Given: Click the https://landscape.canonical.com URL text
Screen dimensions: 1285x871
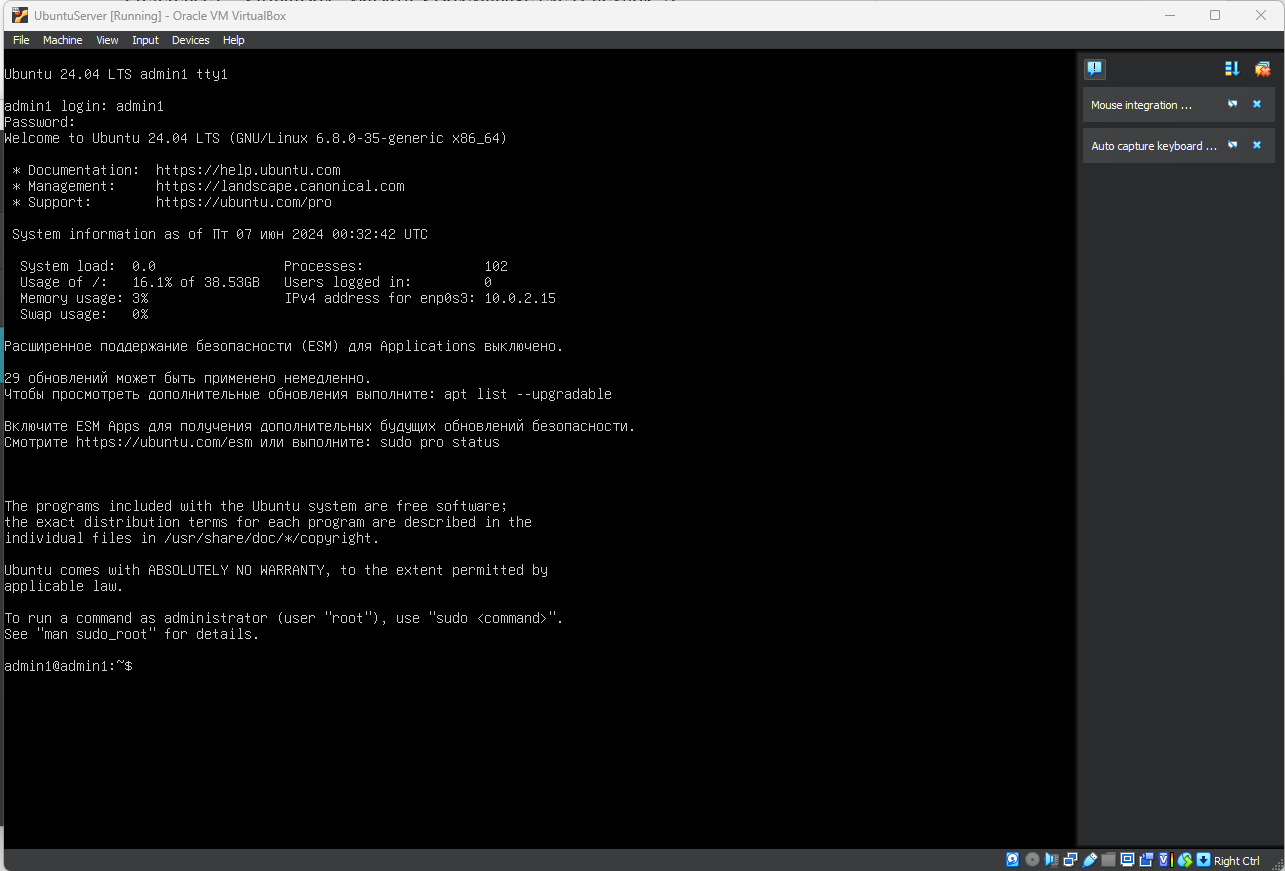Looking at the screenshot, I should 280,186.
